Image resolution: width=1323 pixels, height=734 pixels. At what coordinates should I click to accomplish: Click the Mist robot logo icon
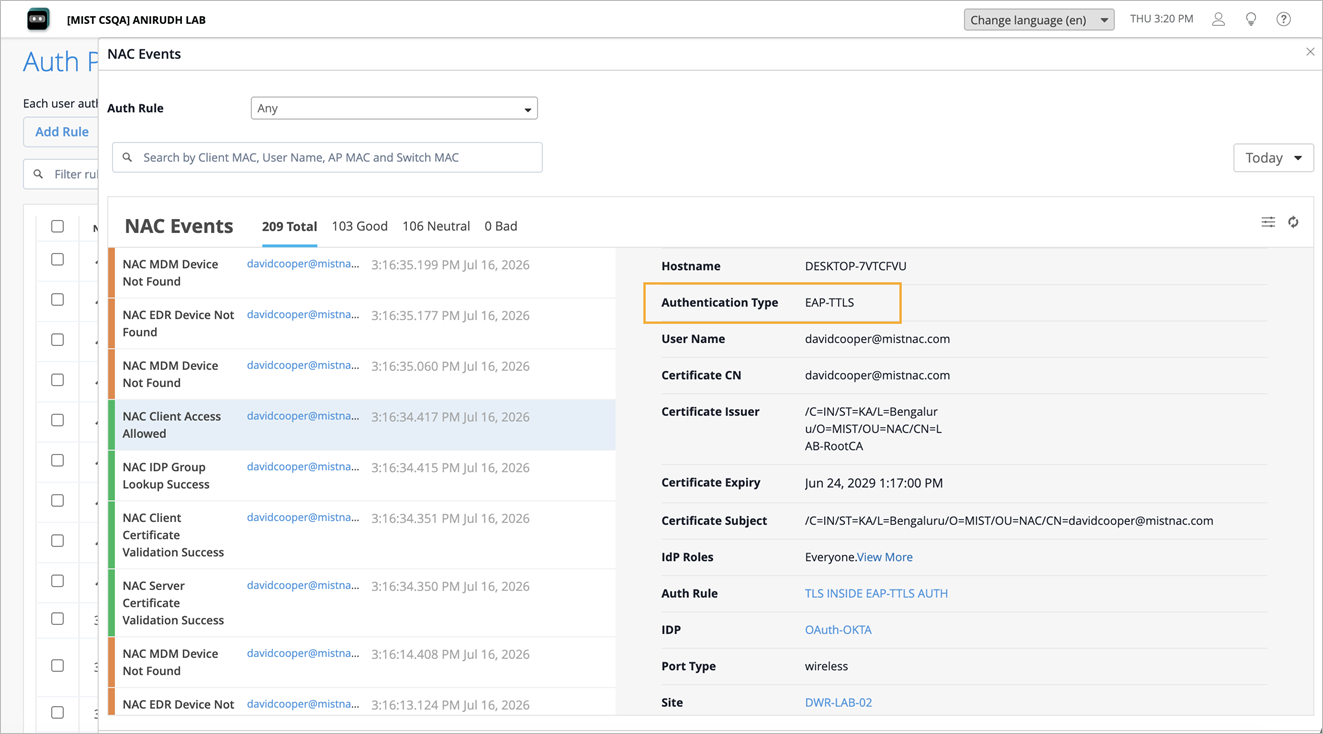[x=38, y=19]
